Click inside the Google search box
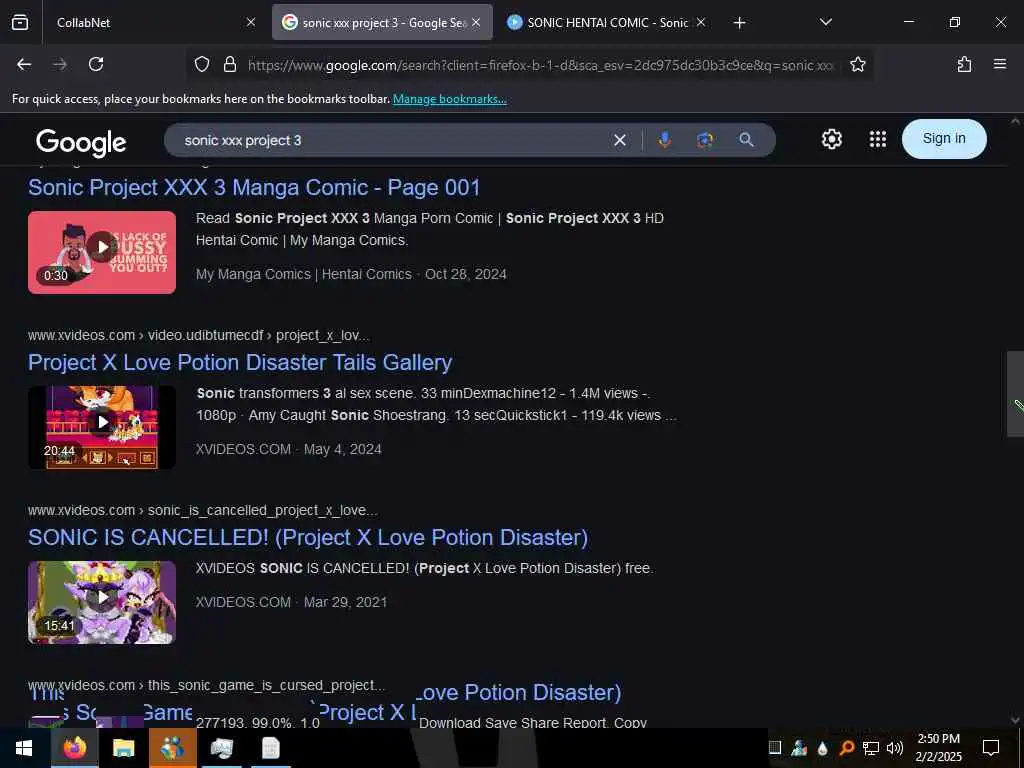 [x=392, y=140]
